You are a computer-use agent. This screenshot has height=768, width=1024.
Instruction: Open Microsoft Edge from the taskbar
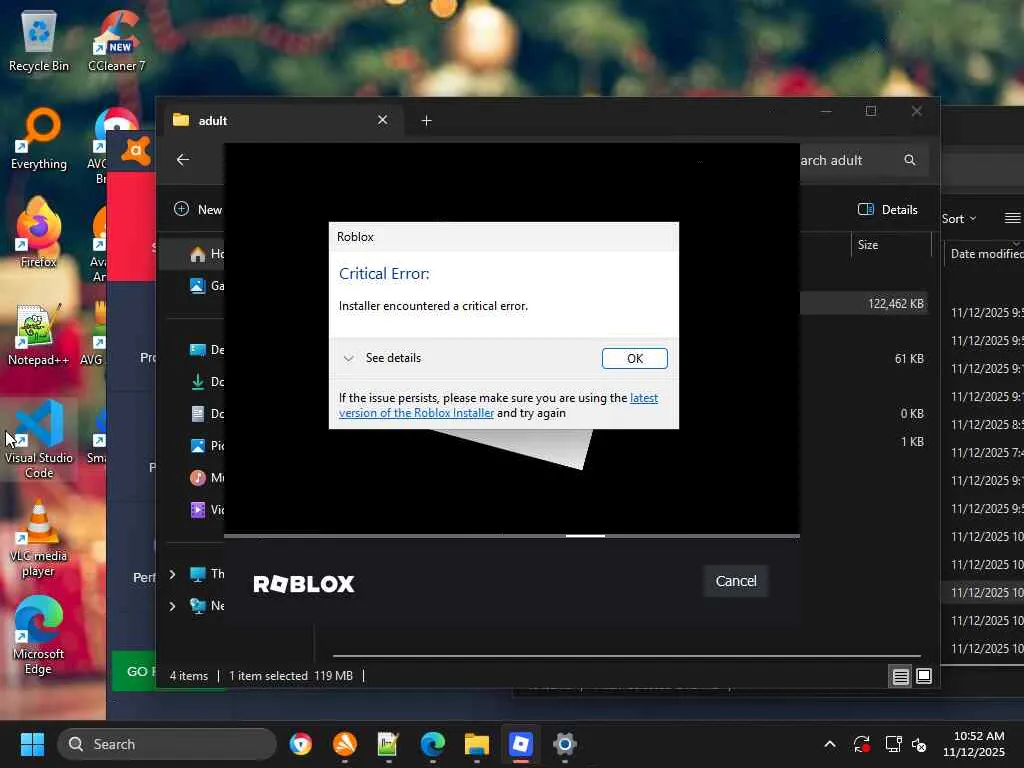(x=432, y=744)
